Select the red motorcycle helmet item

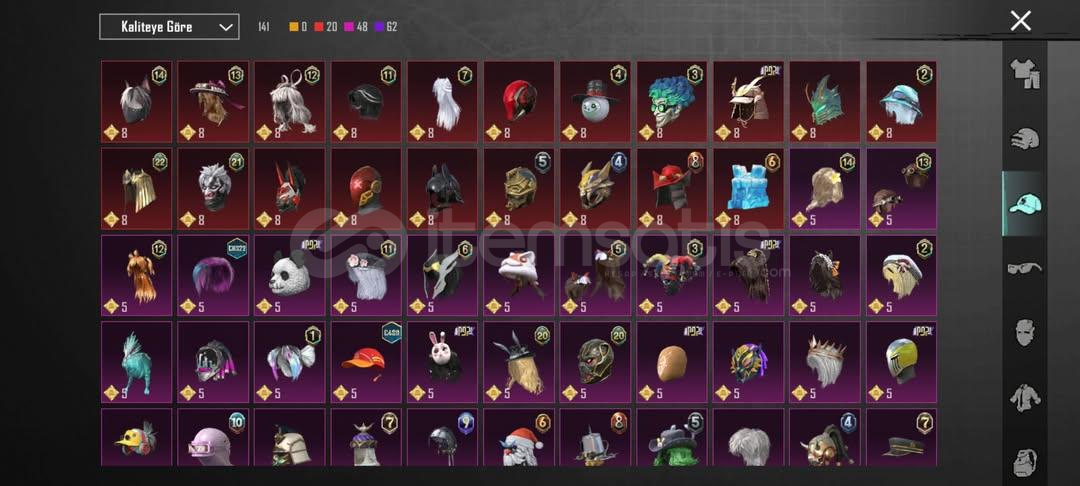pyautogui.click(x=519, y=102)
